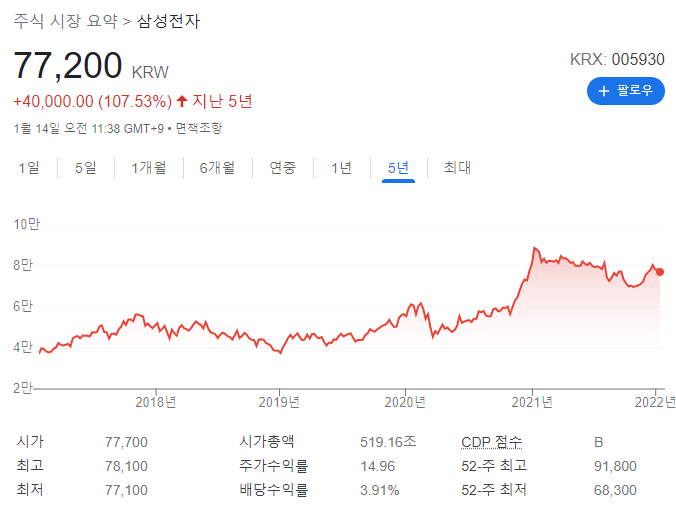Click the 2020년 x-axis label
The image size is (676, 518).
405,402
